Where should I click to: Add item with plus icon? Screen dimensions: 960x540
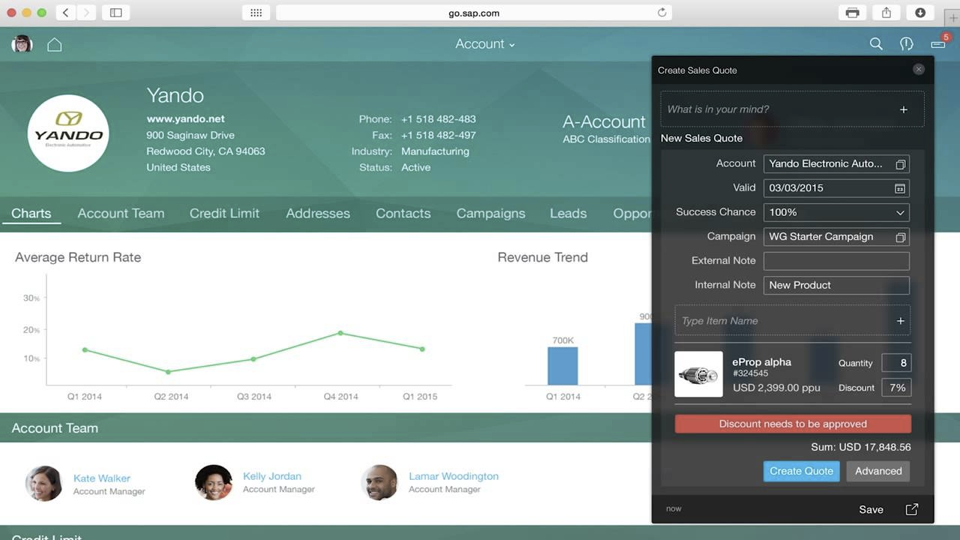pos(900,321)
